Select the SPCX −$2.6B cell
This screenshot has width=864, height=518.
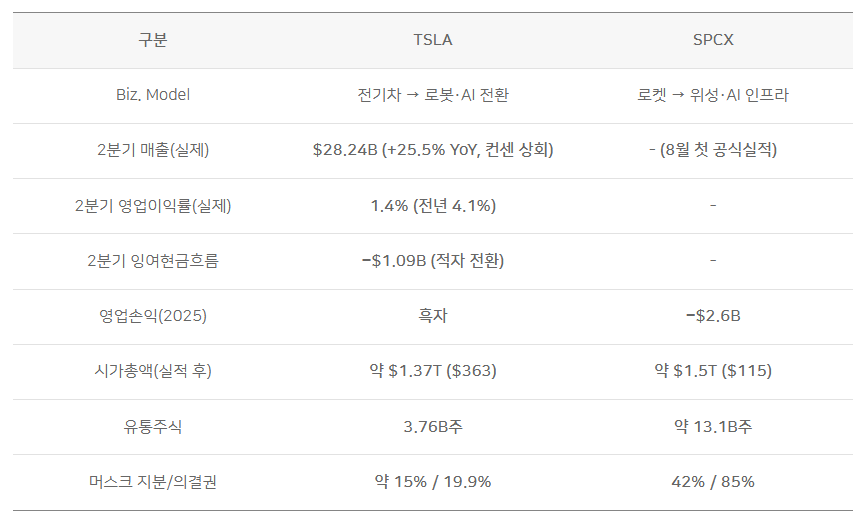713,316
